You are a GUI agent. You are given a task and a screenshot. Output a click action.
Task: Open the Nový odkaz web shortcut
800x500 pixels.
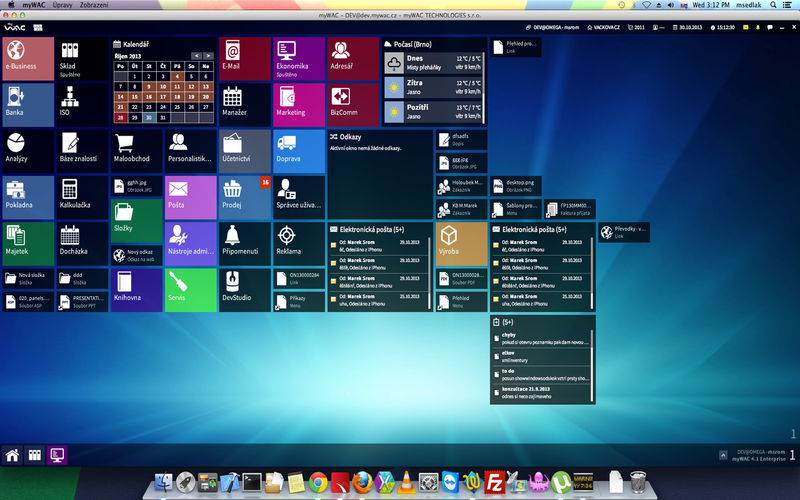[137, 256]
